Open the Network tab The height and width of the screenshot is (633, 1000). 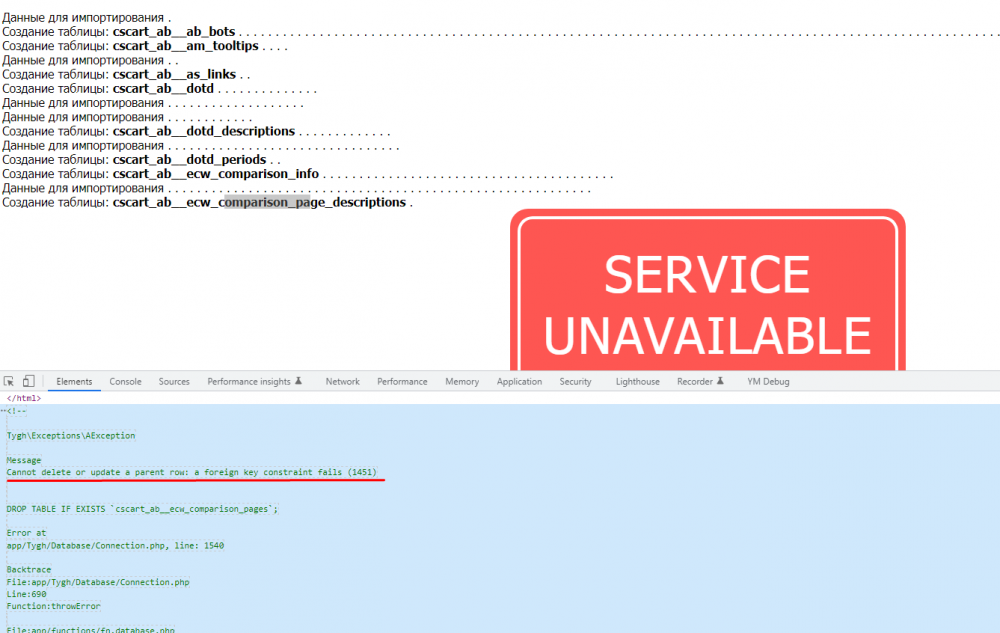[x=342, y=381]
